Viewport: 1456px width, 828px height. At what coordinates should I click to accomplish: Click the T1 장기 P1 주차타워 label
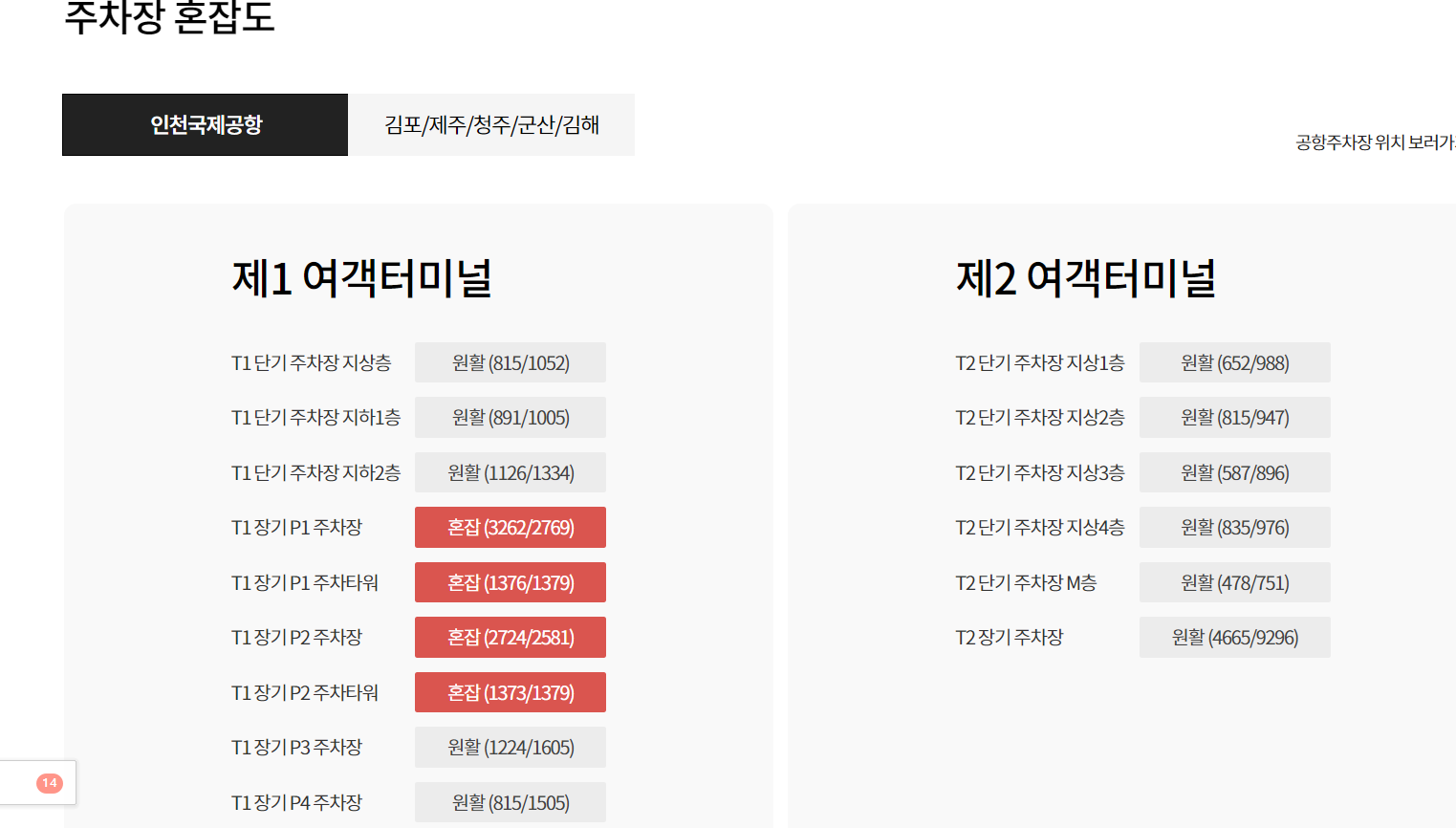point(305,583)
